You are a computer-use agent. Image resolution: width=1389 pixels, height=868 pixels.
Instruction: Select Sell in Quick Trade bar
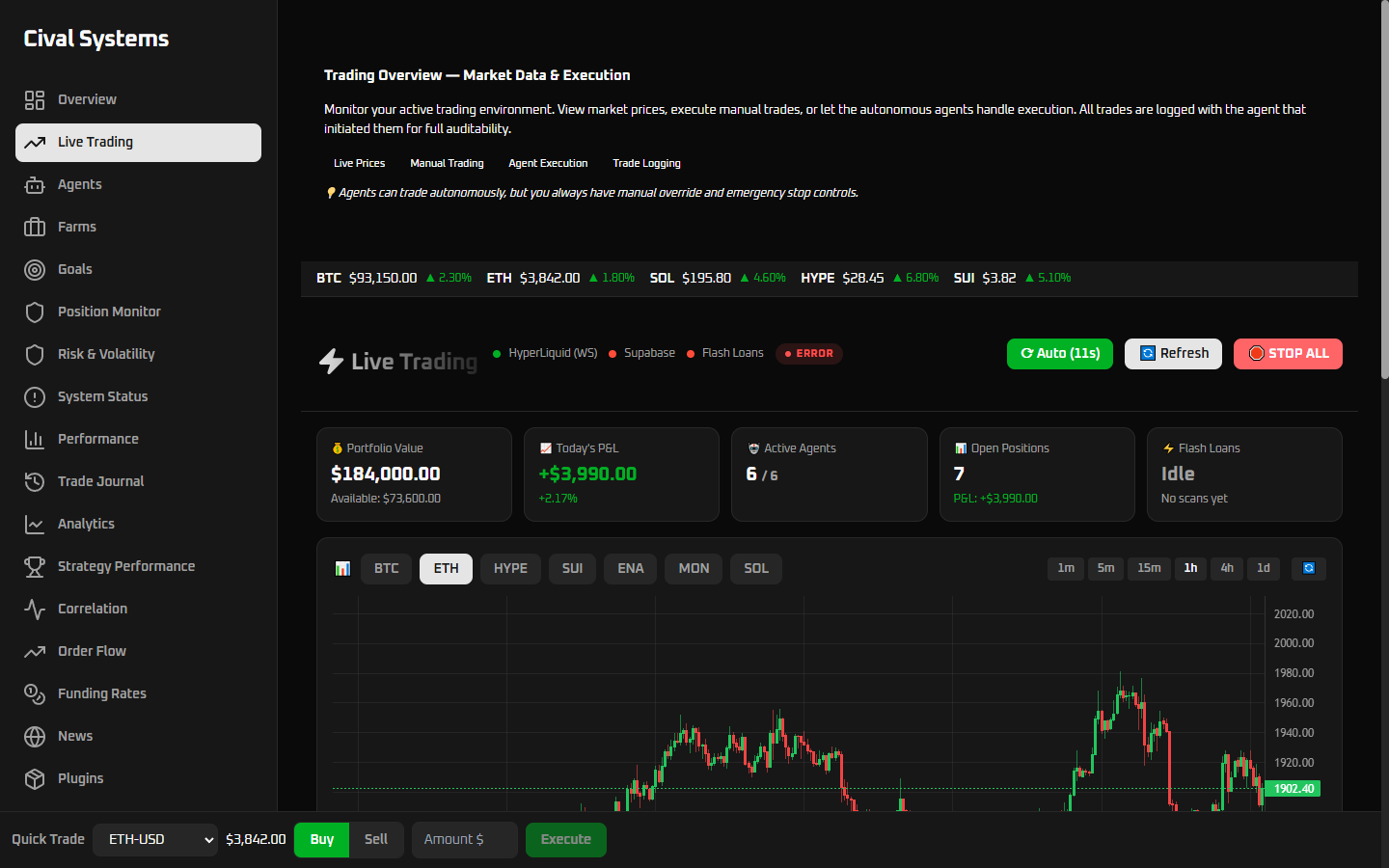pyautogui.click(x=376, y=840)
